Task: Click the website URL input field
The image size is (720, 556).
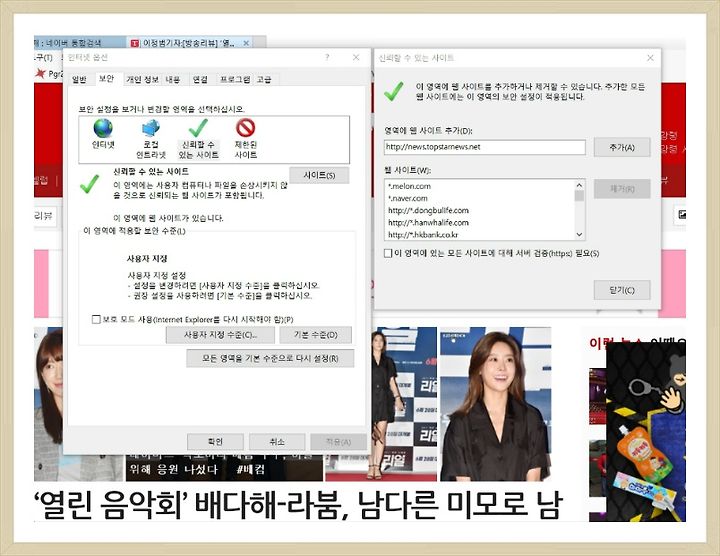Action: pos(485,147)
